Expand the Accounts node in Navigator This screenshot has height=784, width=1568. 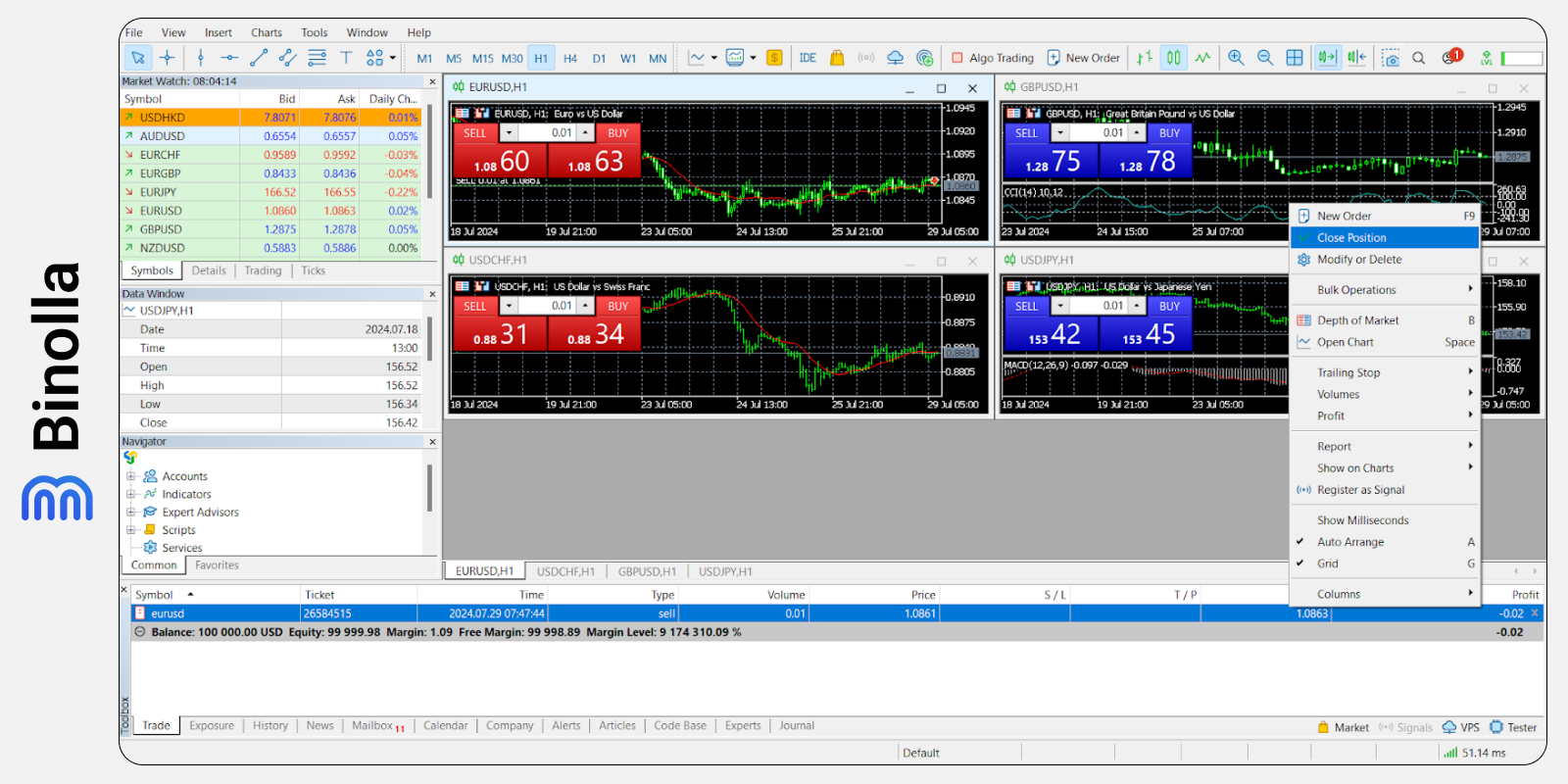click(130, 476)
